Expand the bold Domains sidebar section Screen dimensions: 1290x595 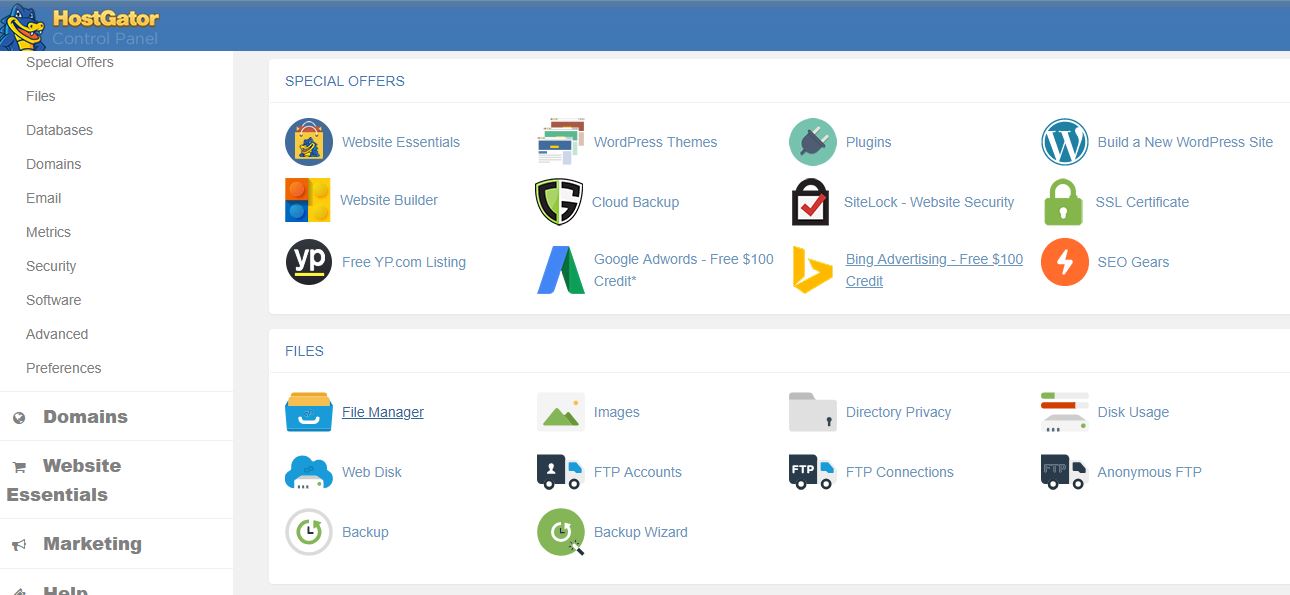point(85,417)
